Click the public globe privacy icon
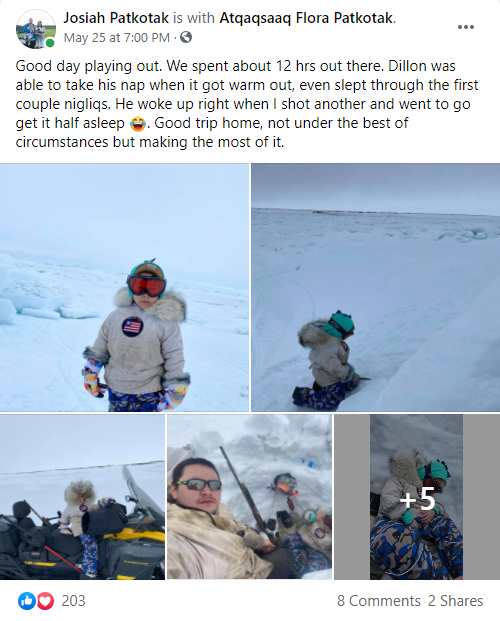 (186, 37)
